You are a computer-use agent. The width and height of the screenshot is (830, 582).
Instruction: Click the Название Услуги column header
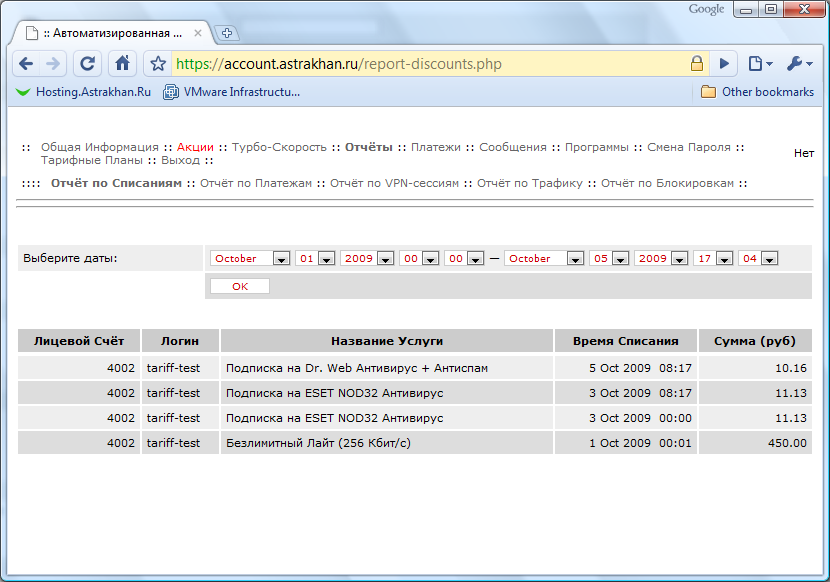[386, 341]
